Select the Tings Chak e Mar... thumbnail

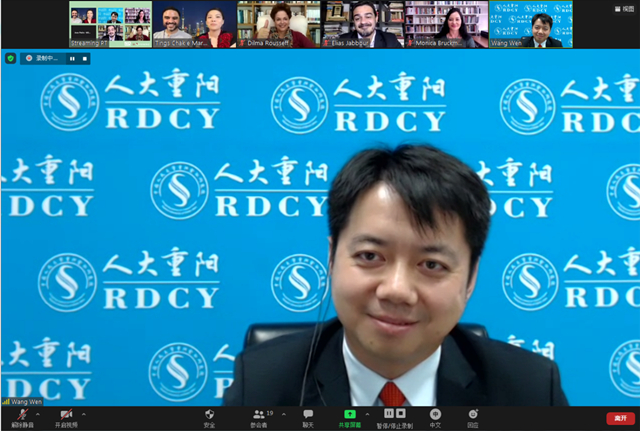click(x=194, y=24)
